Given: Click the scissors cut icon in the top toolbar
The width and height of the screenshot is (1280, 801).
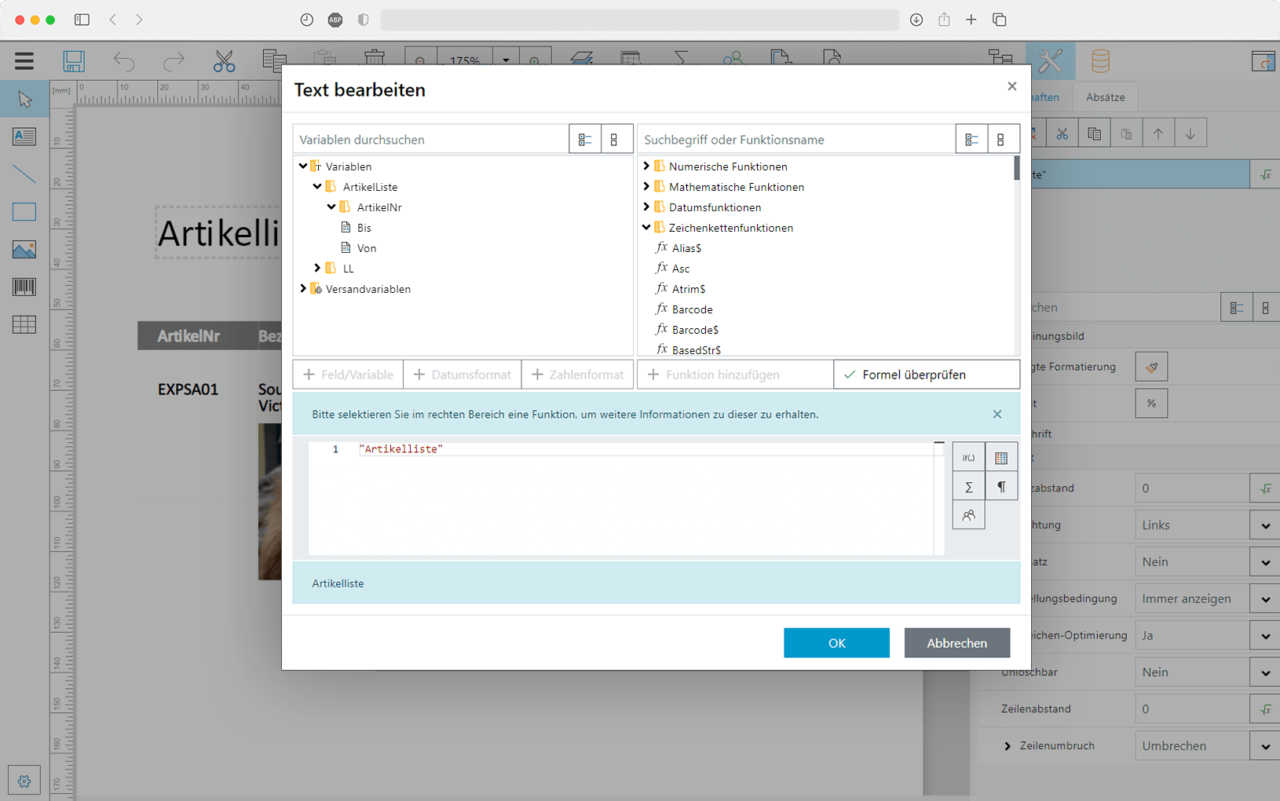Looking at the screenshot, I should click(x=223, y=60).
